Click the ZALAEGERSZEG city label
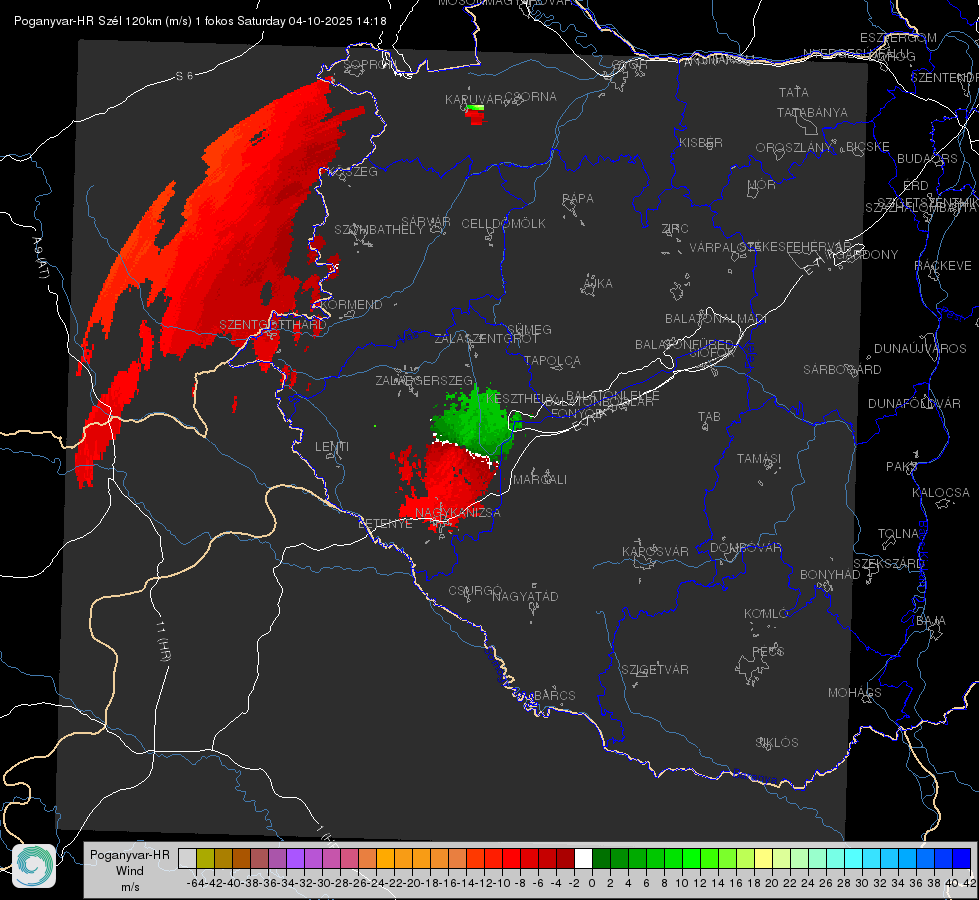The width and height of the screenshot is (979, 900). coord(424,380)
